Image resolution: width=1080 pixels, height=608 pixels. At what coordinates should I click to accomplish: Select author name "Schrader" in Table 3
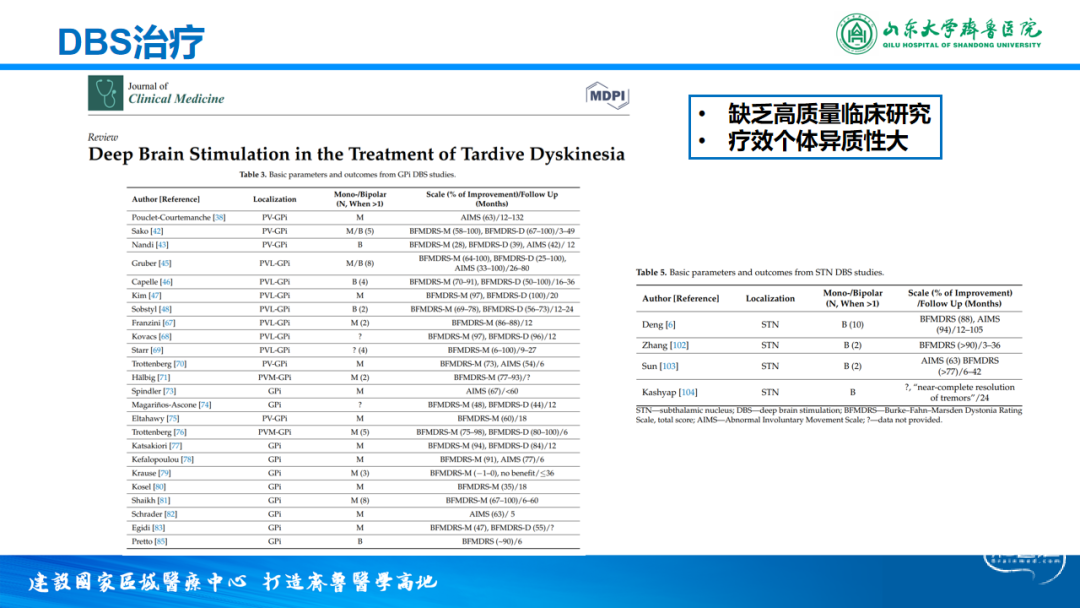(147, 514)
